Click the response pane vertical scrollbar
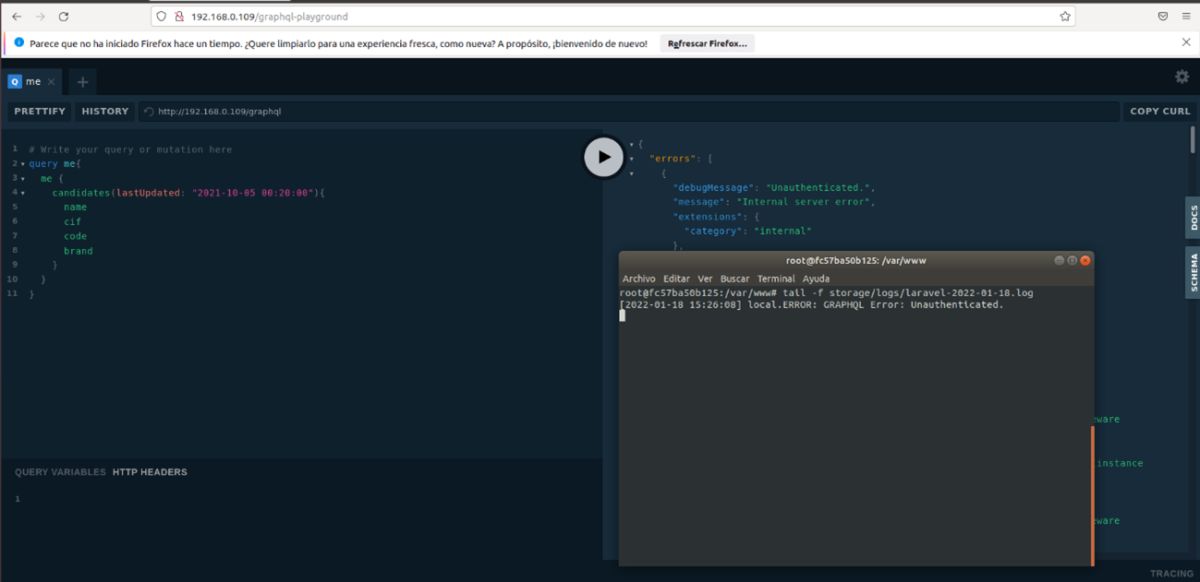This screenshot has width=1200, height=582. click(1193, 140)
